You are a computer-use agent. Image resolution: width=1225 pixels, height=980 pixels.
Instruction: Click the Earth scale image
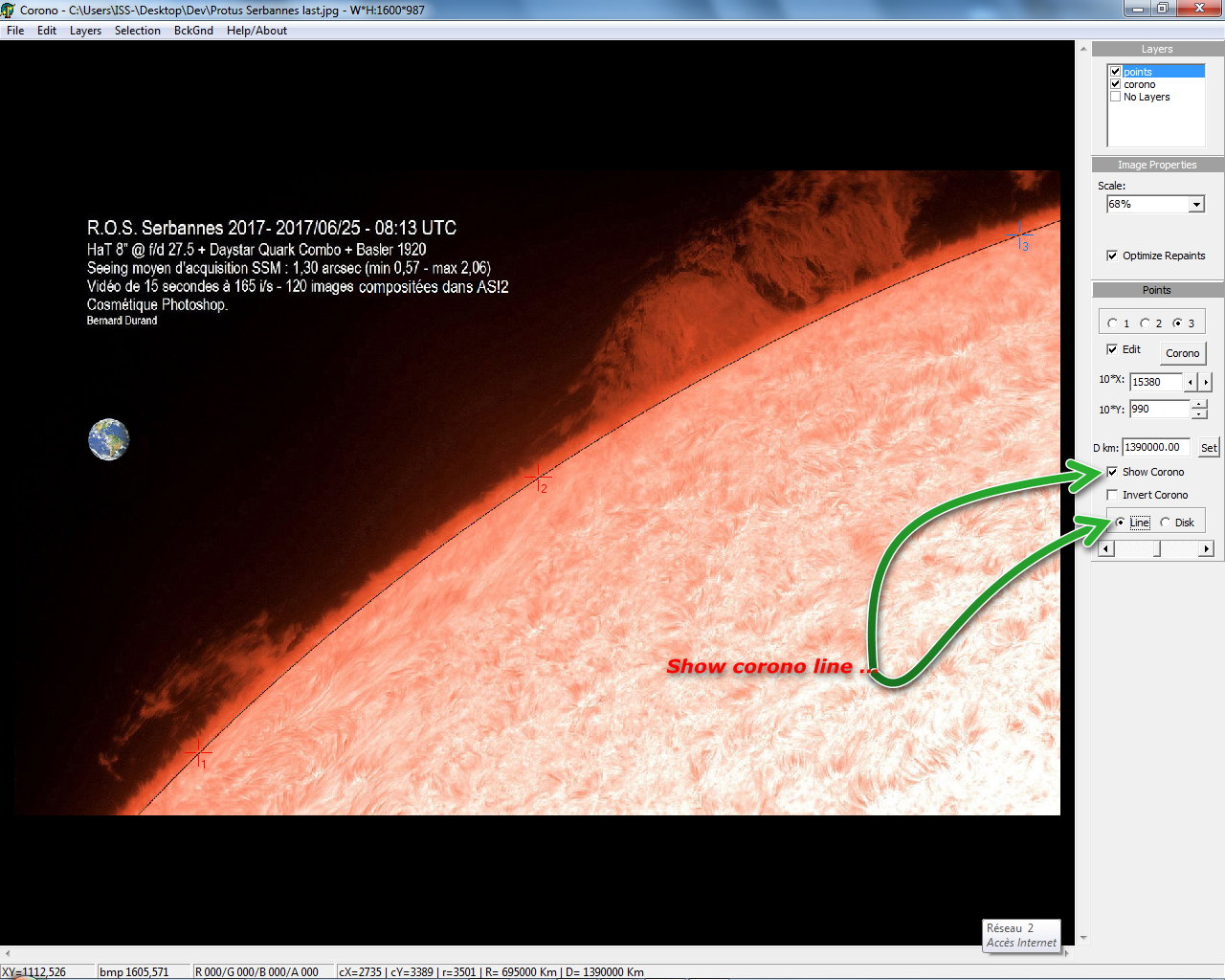[108, 439]
